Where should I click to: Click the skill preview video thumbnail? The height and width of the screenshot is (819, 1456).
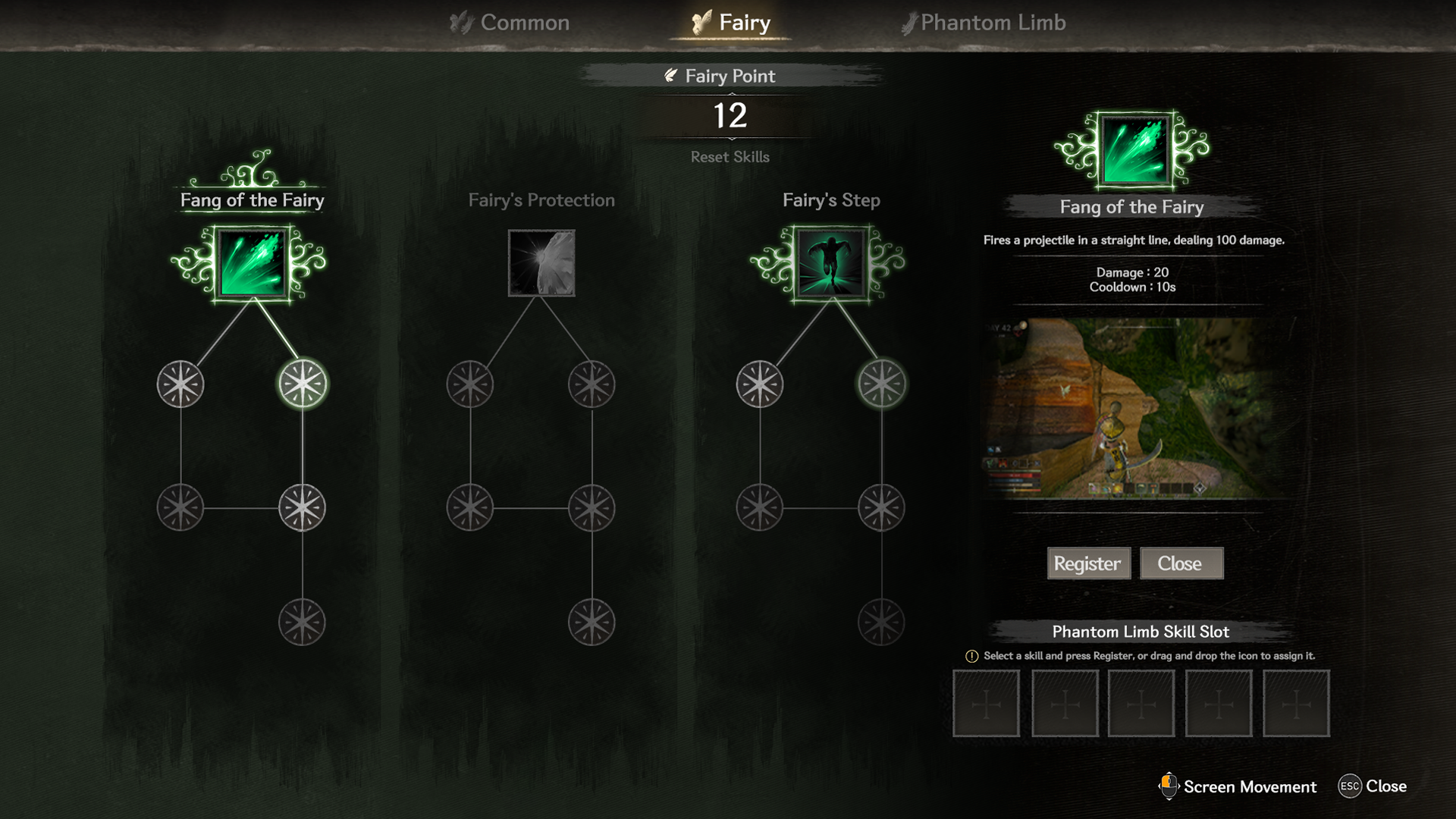(x=1137, y=408)
